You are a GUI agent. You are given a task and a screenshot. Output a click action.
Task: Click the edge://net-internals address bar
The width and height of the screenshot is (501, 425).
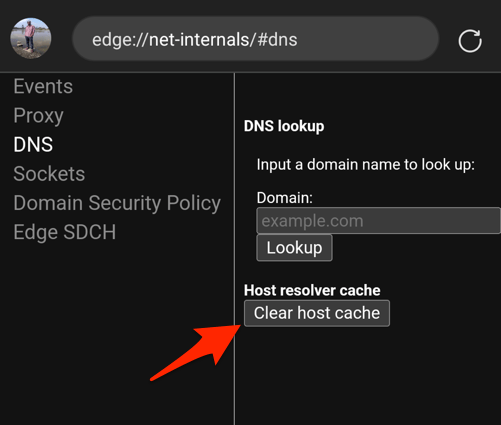click(x=255, y=39)
